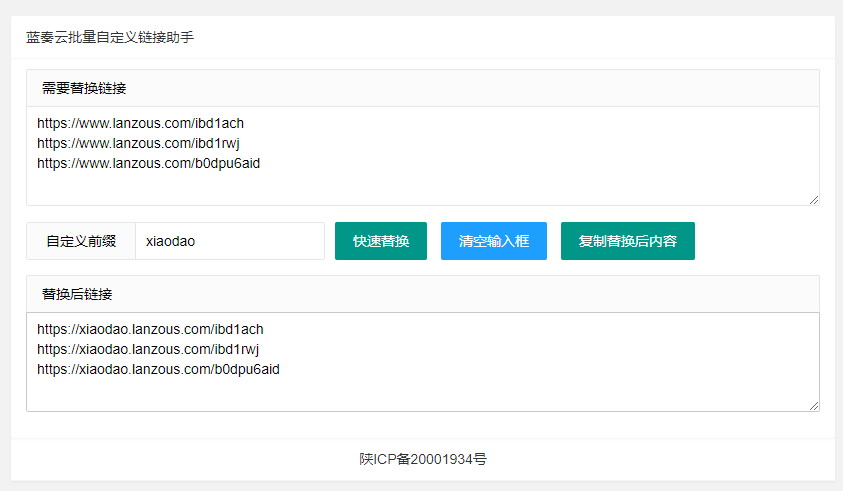Screen dimensions: 843x491
Task: Grab the output textarea resize handle
Action: (814, 405)
